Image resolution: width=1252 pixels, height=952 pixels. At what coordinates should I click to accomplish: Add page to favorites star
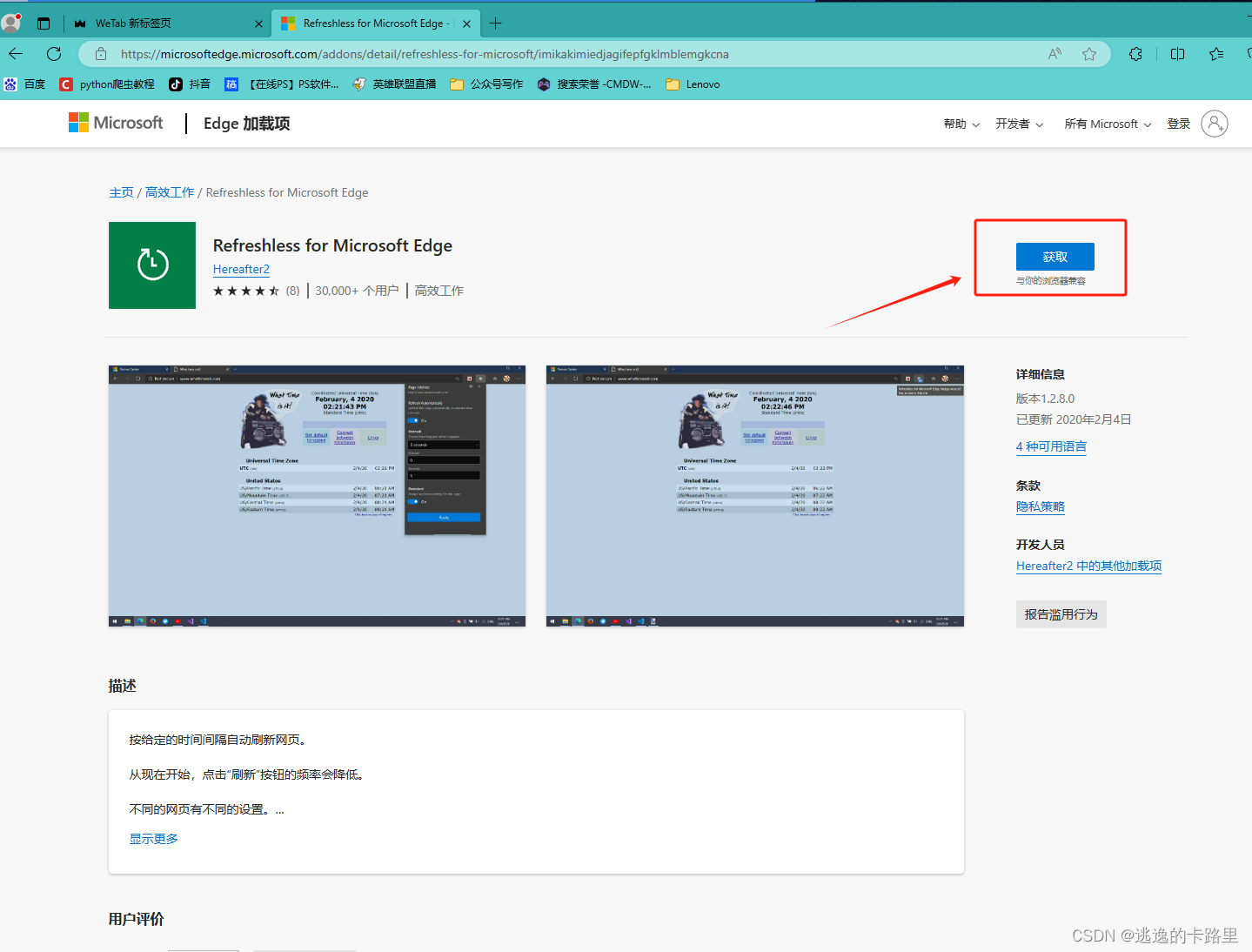1089,54
